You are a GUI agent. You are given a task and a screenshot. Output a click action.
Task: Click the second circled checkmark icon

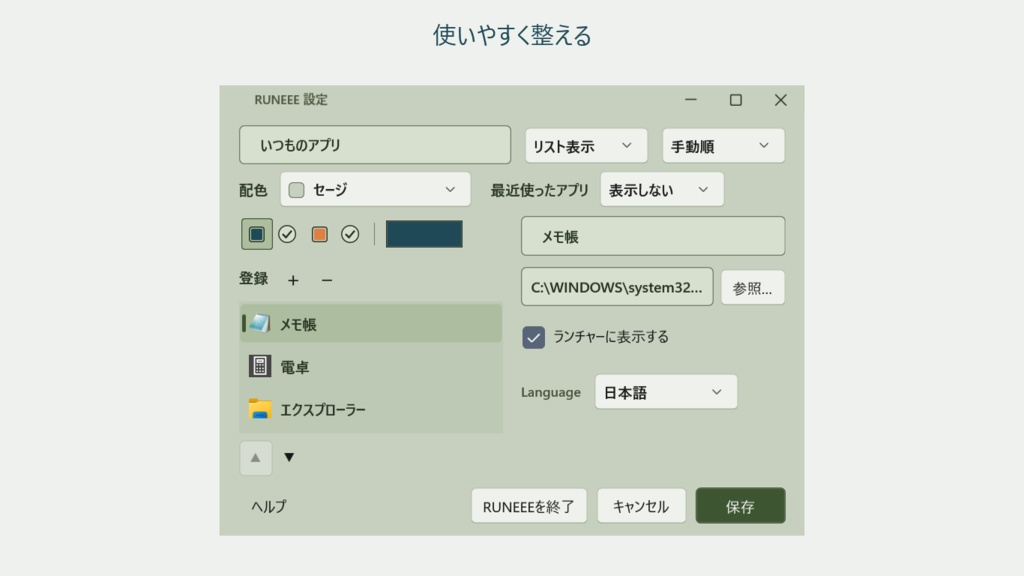click(350, 234)
